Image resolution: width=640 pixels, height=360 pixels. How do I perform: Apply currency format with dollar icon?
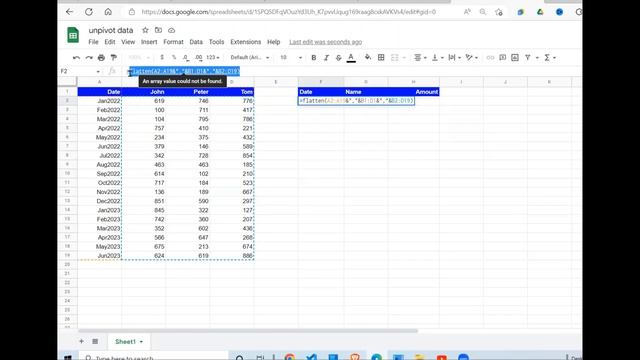(162, 58)
